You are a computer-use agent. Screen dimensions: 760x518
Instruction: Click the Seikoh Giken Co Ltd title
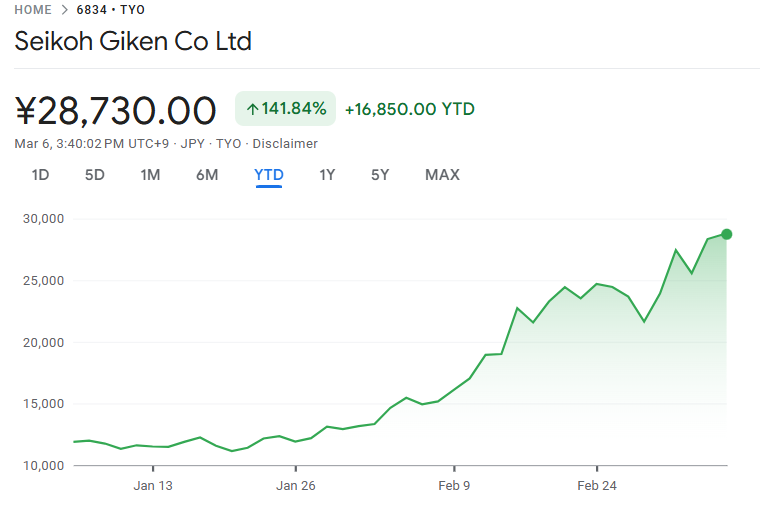(x=133, y=41)
